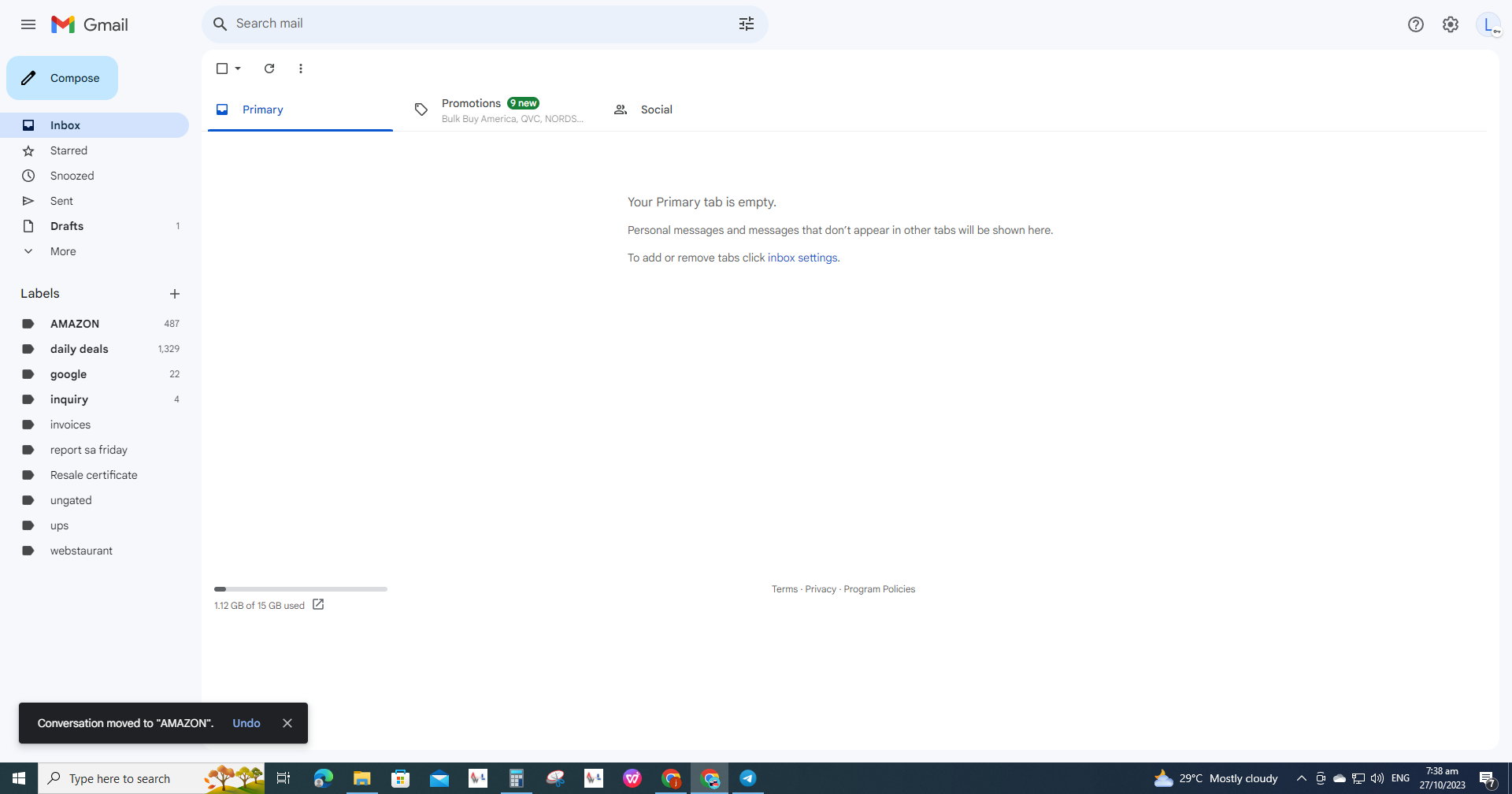This screenshot has height=794, width=1512.
Task: Open the AMAZON label
Action: coord(94,324)
